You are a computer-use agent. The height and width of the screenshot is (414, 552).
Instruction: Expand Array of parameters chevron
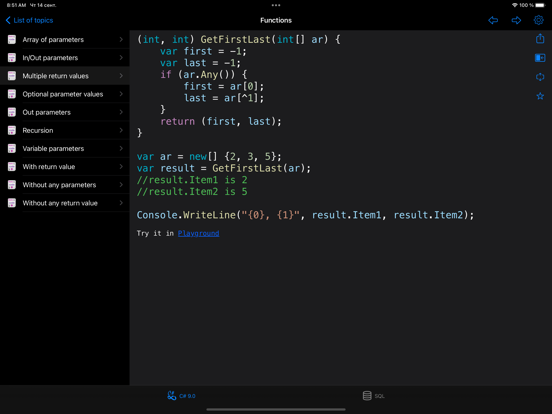click(x=121, y=39)
